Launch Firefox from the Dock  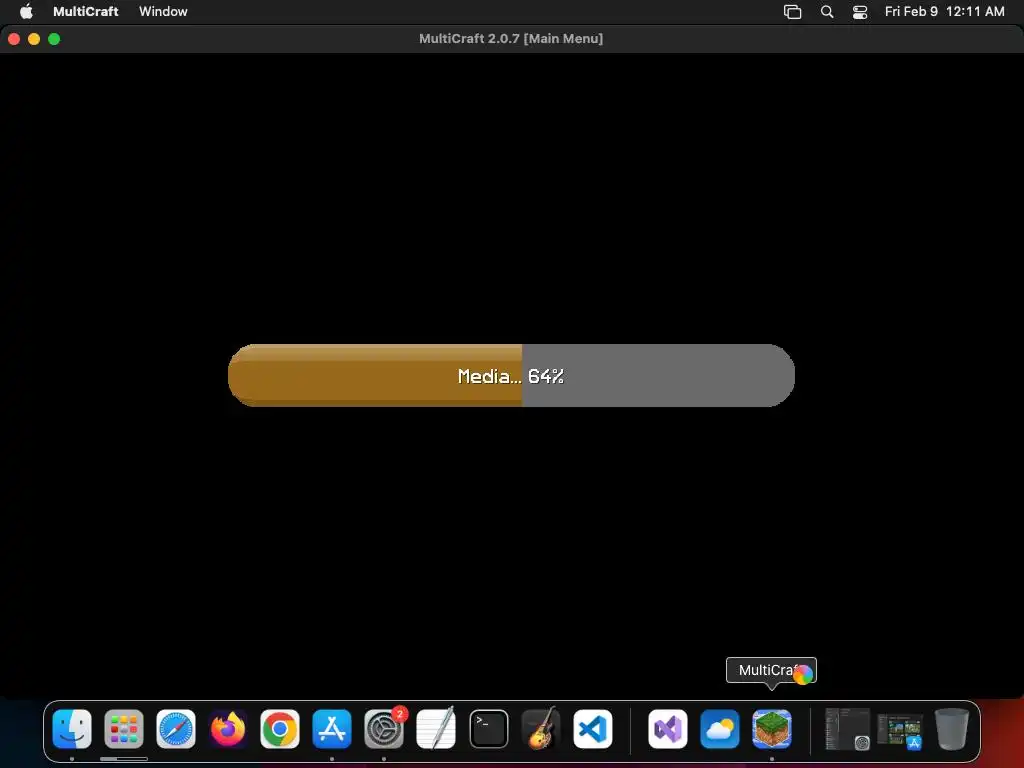click(228, 729)
